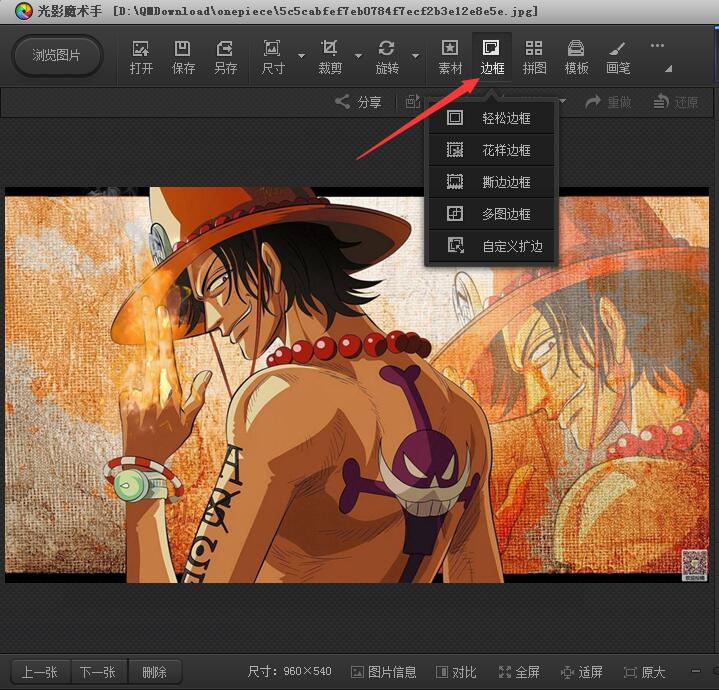Click the 另存 (Save As) icon

point(225,56)
